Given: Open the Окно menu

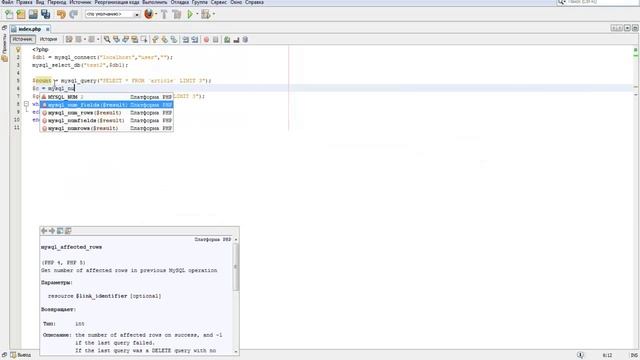Looking at the screenshot, I should coord(236,2).
